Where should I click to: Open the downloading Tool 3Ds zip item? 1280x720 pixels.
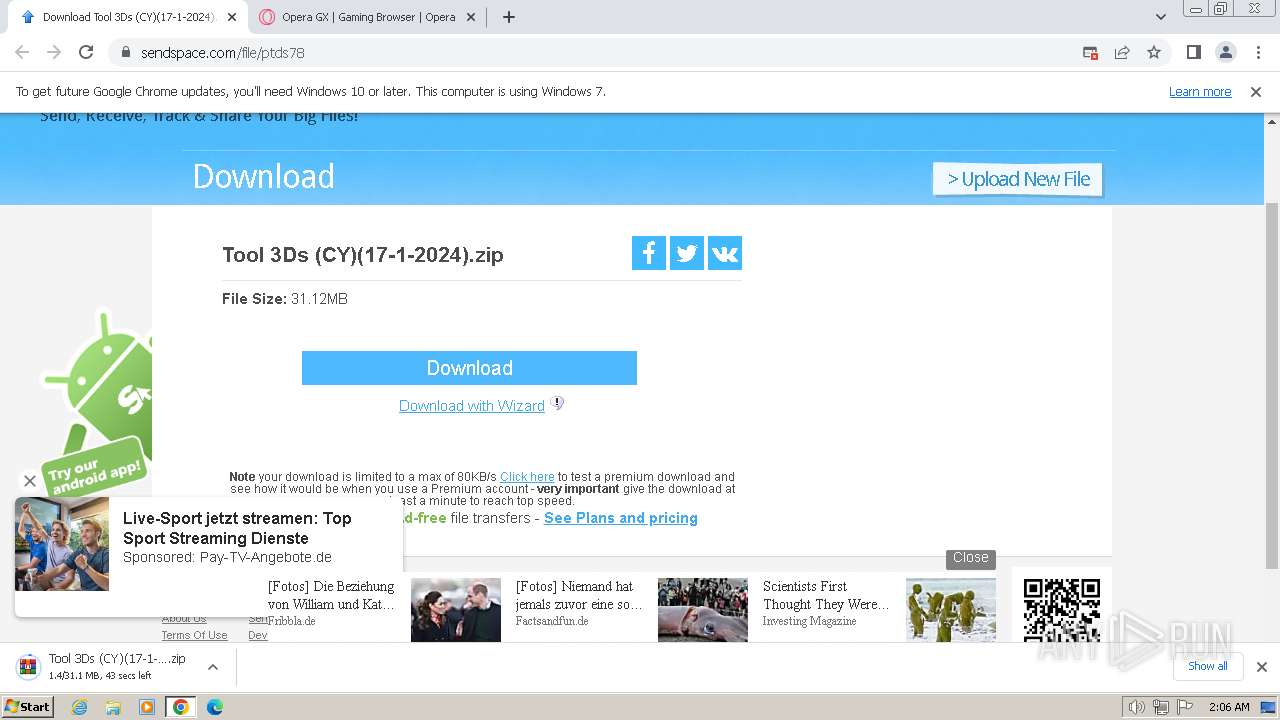103,666
